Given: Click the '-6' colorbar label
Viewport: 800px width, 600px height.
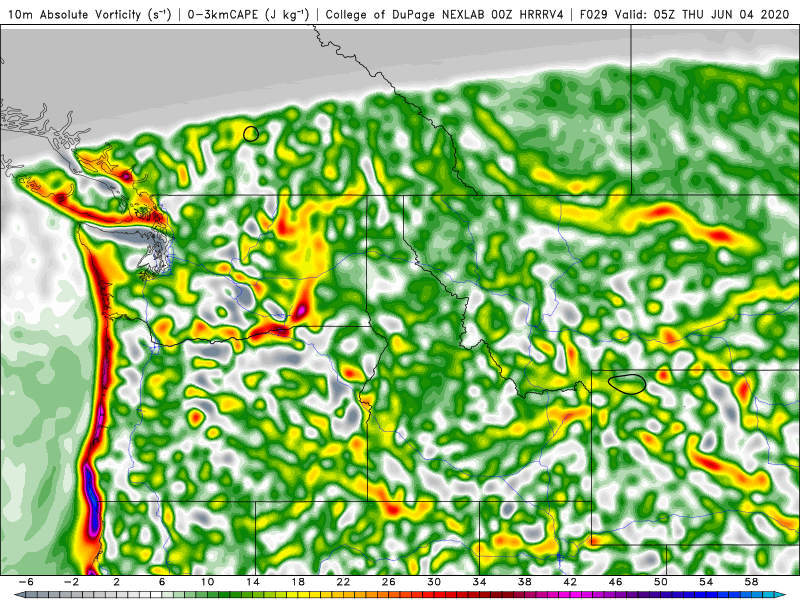Looking at the screenshot, I should coord(26,582).
